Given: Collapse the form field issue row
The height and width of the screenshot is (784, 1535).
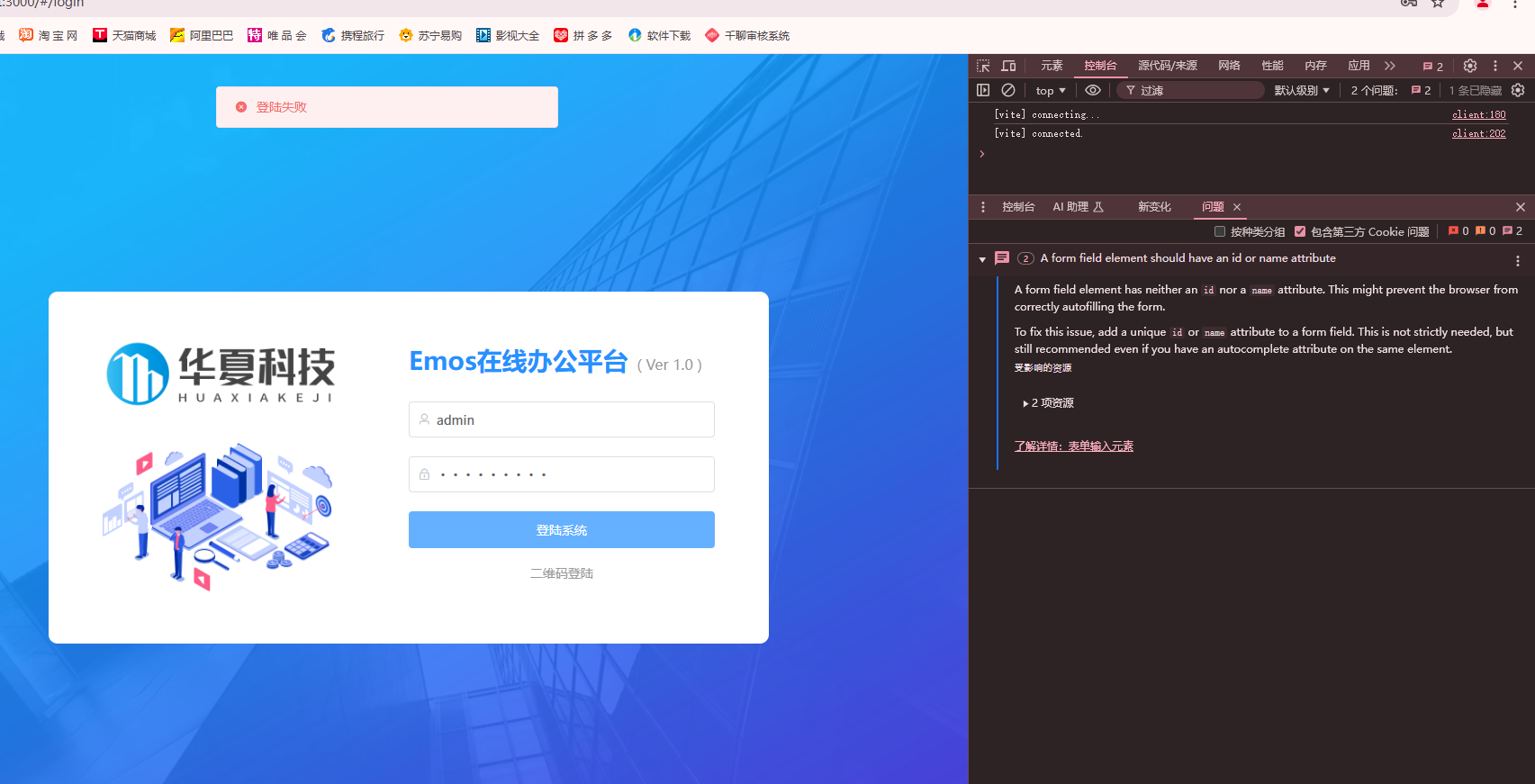Looking at the screenshot, I should click(982, 259).
